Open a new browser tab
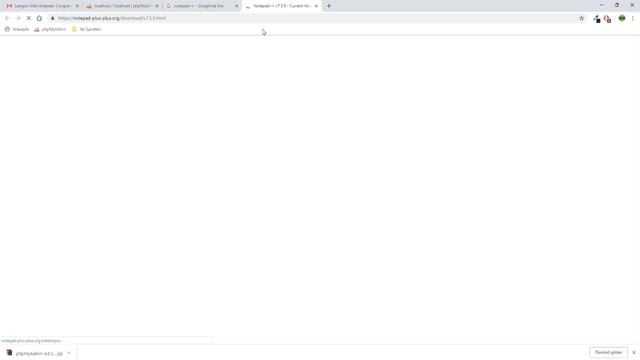The image size is (640, 360). (x=329, y=6)
